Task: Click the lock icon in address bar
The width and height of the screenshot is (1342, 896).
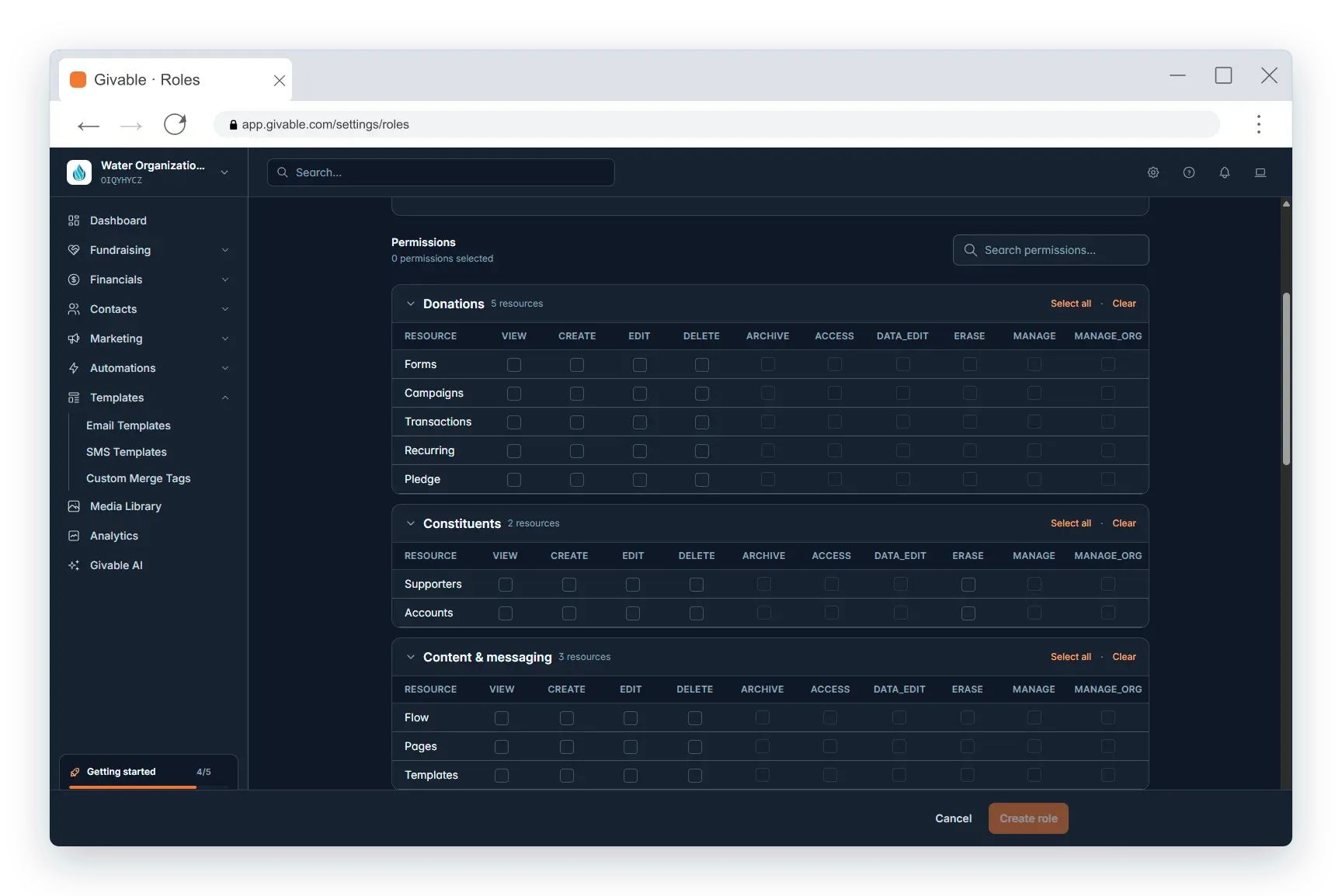Action: coord(233,124)
